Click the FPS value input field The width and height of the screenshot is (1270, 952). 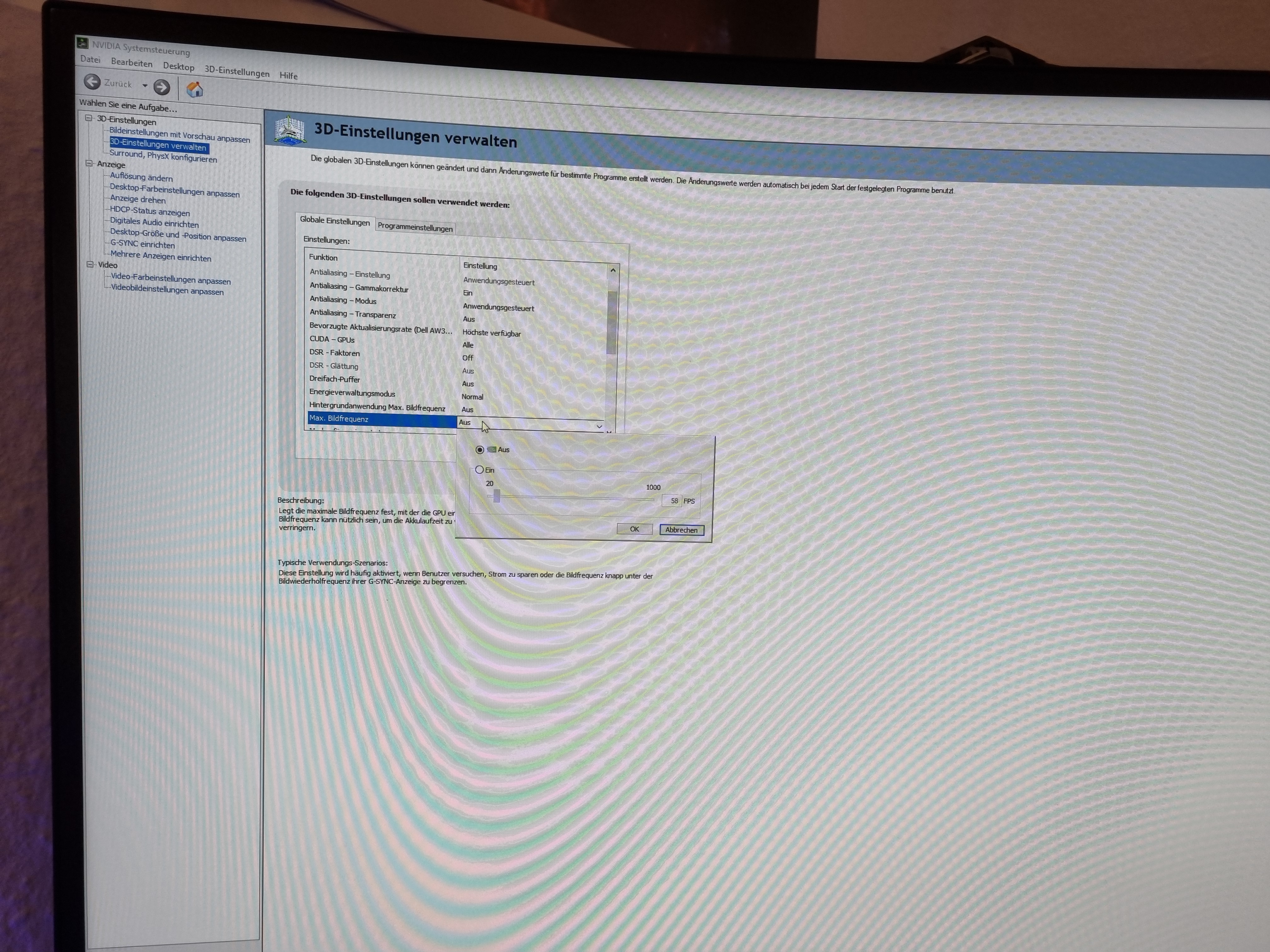click(x=671, y=501)
